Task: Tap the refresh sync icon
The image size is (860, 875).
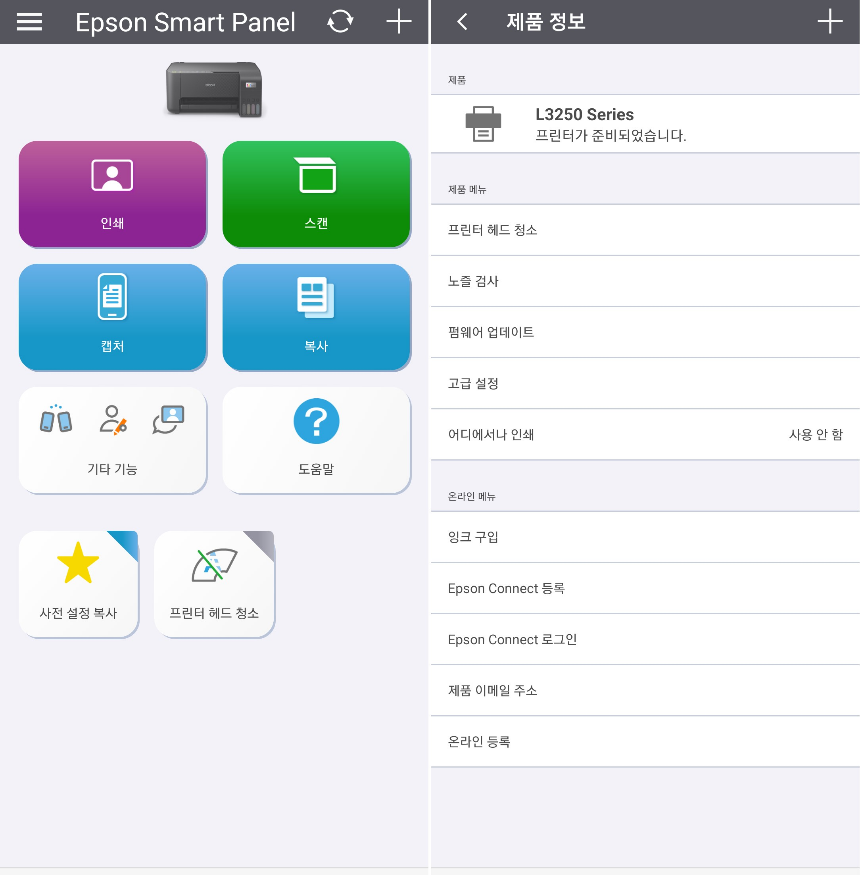Action: point(340,22)
